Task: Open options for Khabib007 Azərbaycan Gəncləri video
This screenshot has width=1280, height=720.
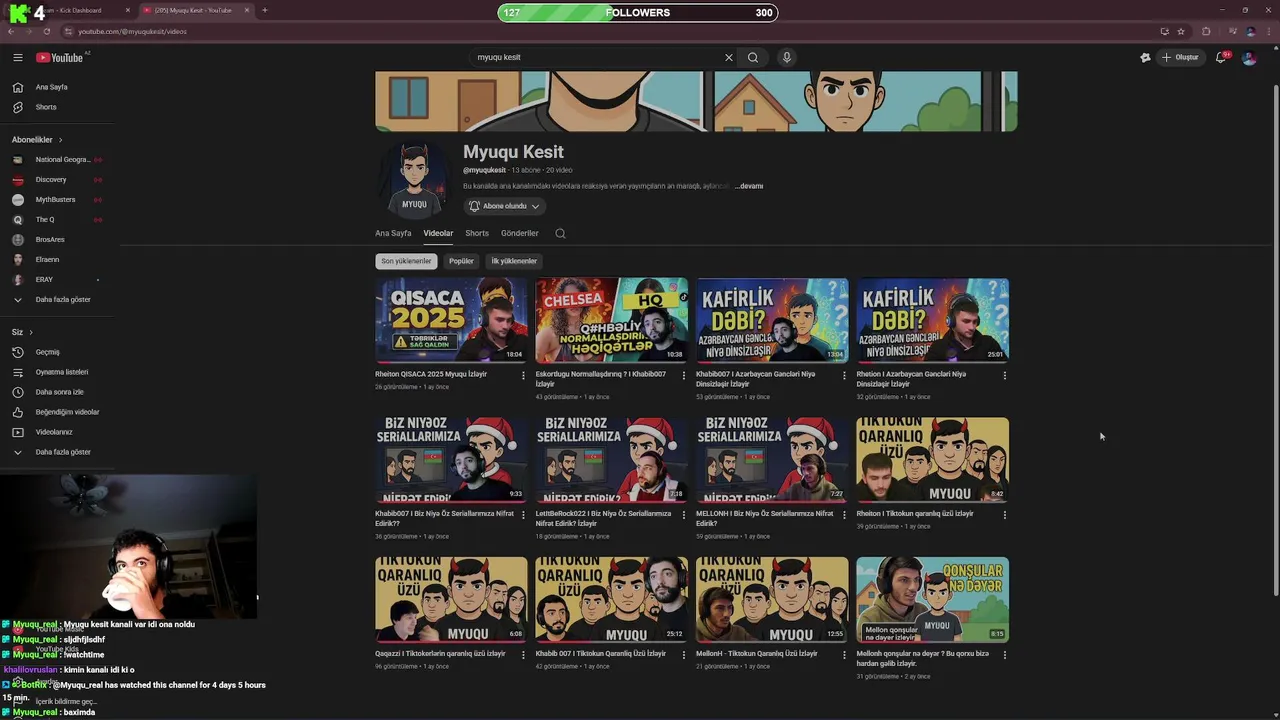Action: 844,376
